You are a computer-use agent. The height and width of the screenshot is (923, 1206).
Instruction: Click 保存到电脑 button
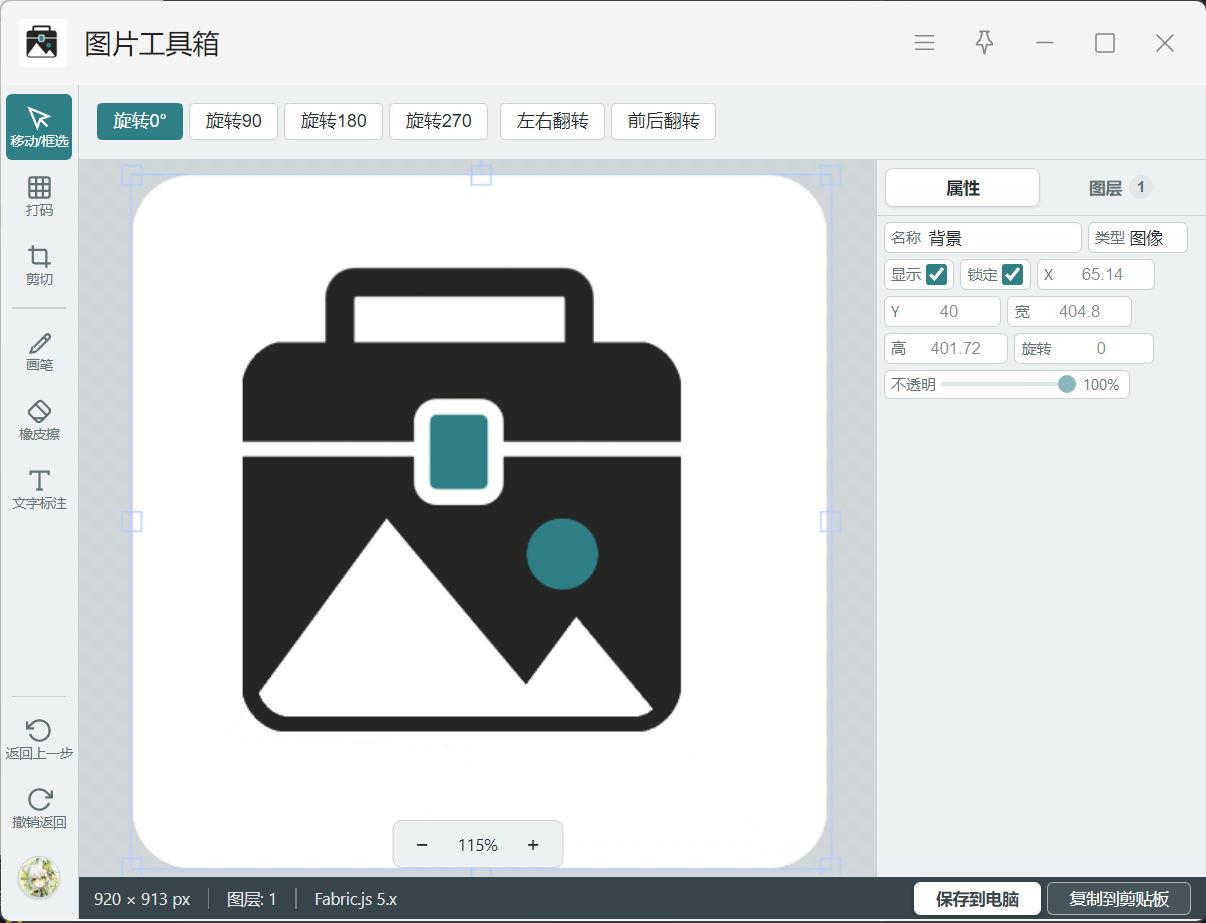978,899
